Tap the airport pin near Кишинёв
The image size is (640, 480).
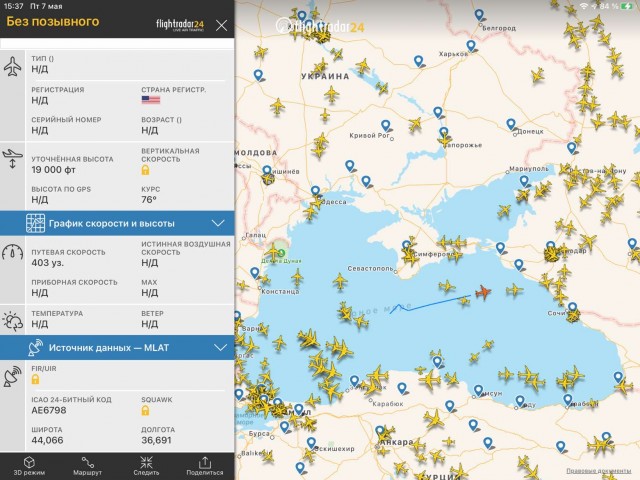point(267,171)
